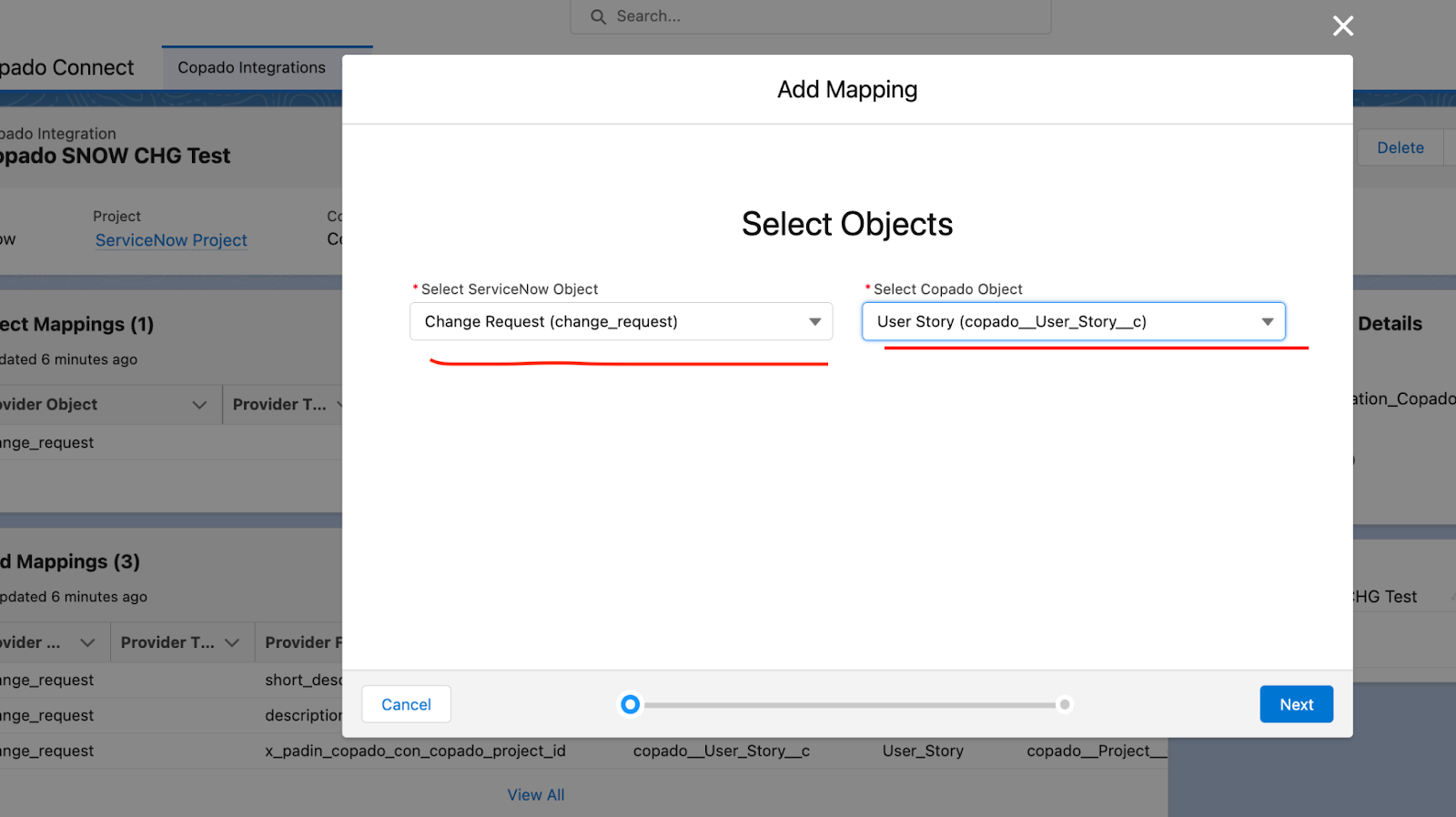Click the View All link
Image resolution: width=1456 pixels, height=817 pixels.
click(x=536, y=795)
